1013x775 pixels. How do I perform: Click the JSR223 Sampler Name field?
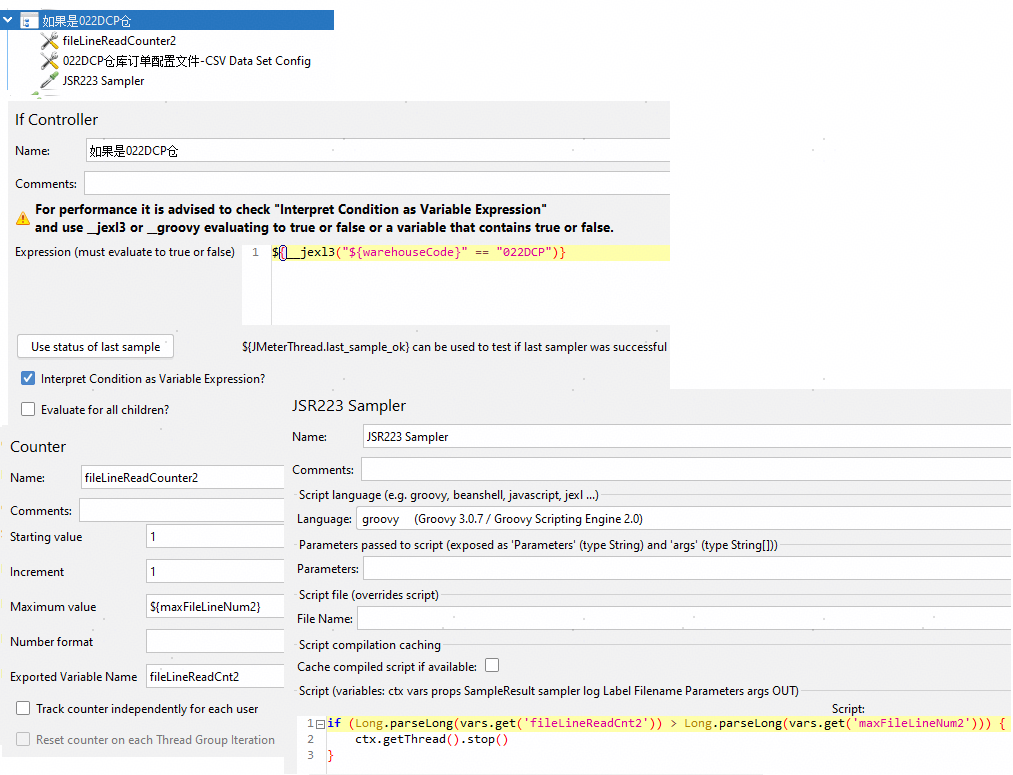click(x=687, y=437)
